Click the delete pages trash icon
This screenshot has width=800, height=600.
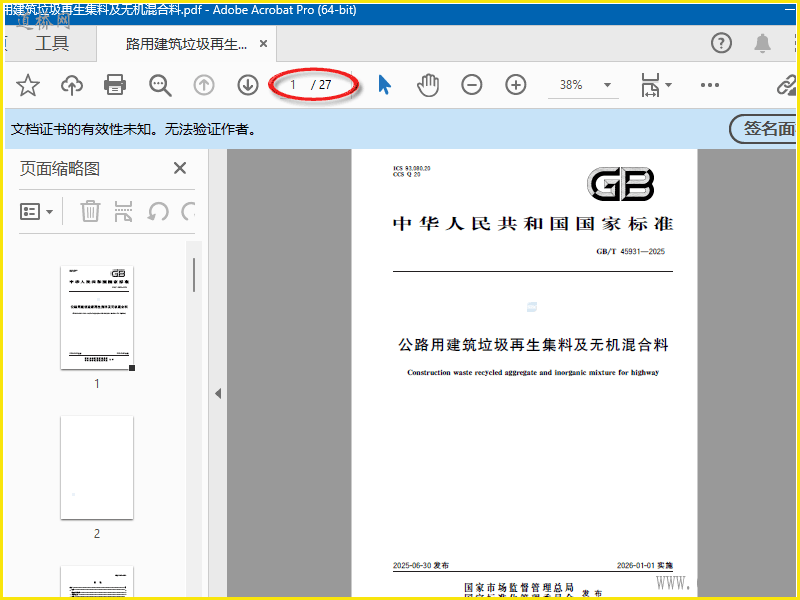[x=90, y=211]
